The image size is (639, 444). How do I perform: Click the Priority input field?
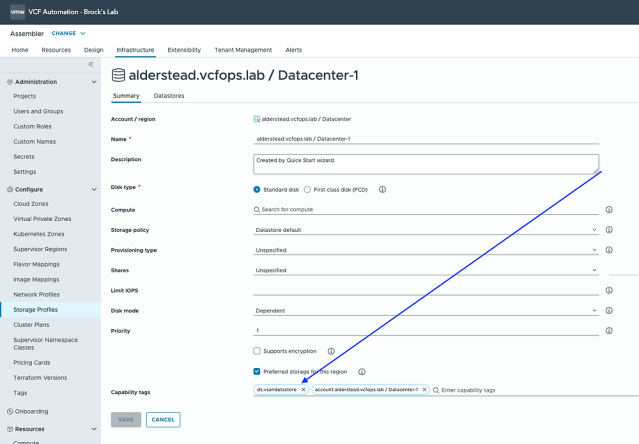click(426, 330)
